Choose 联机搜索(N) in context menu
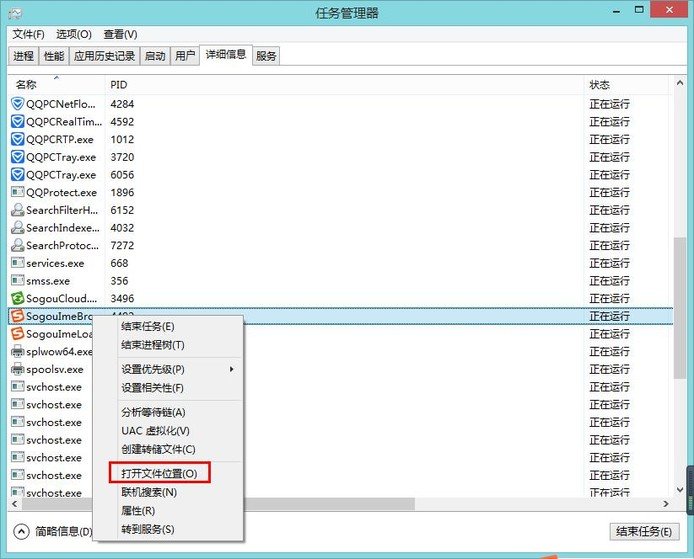 click(149, 492)
